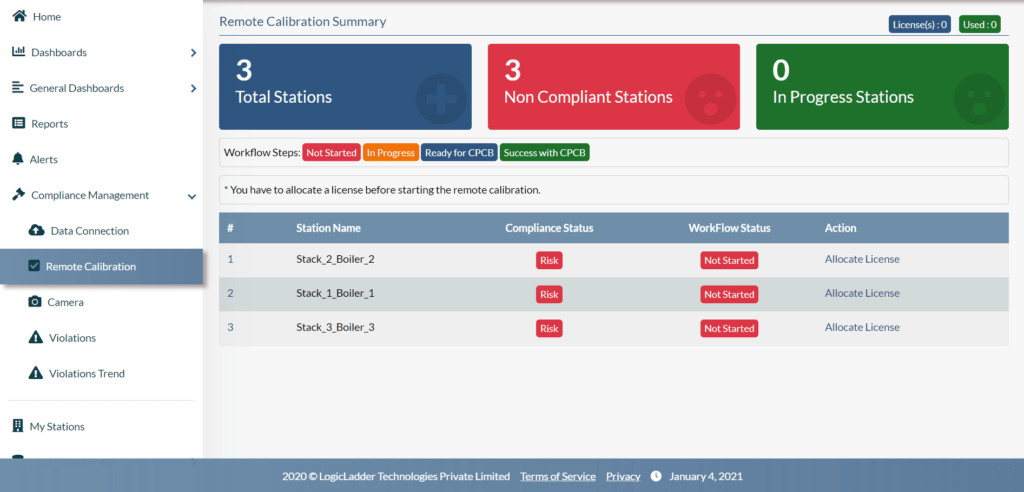This screenshot has height=492, width=1024.
Task: Click the In Progress workflow step badge
Action: (x=391, y=153)
